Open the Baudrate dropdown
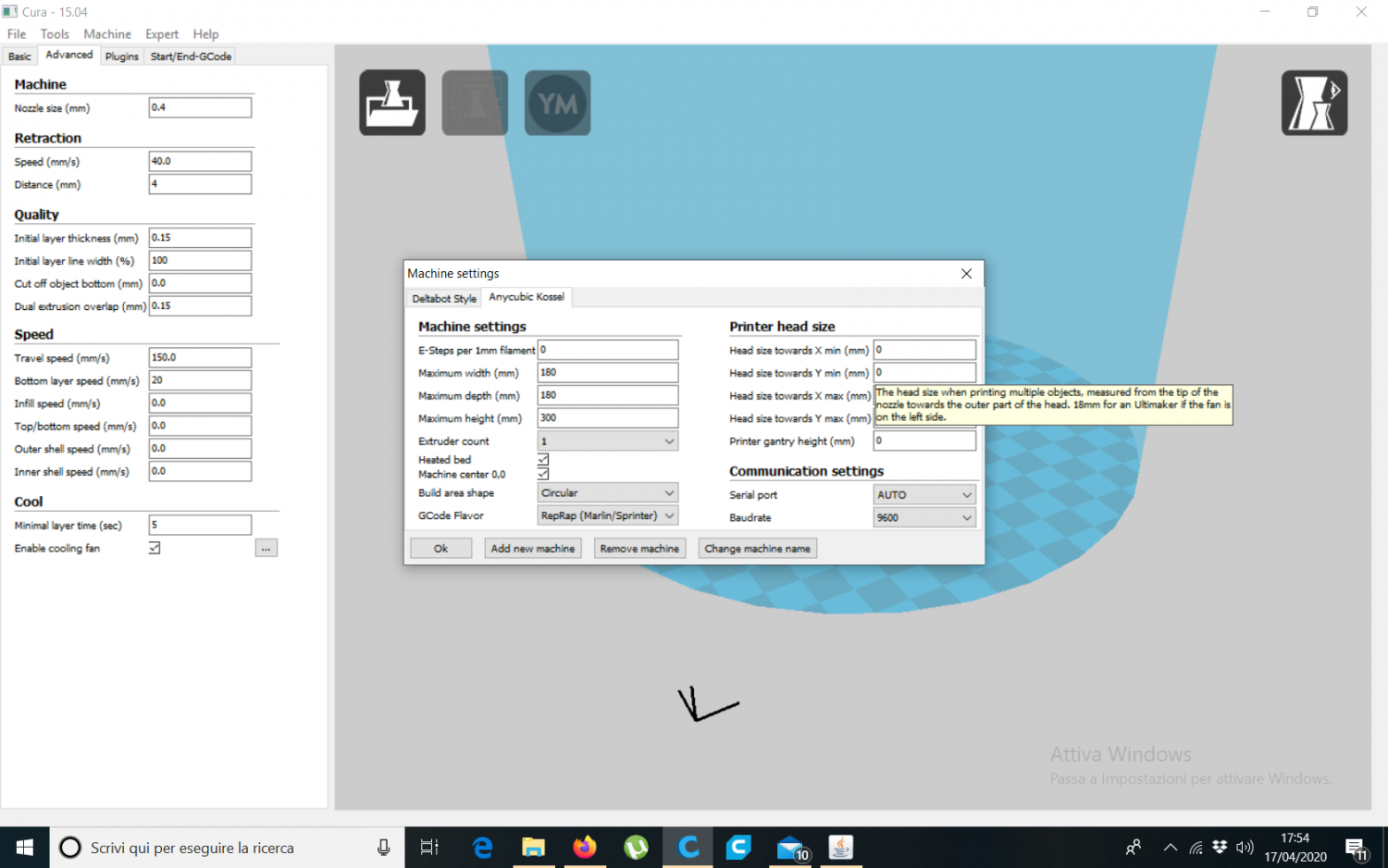Screen dimensions: 1388x868 tap(924, 517)
